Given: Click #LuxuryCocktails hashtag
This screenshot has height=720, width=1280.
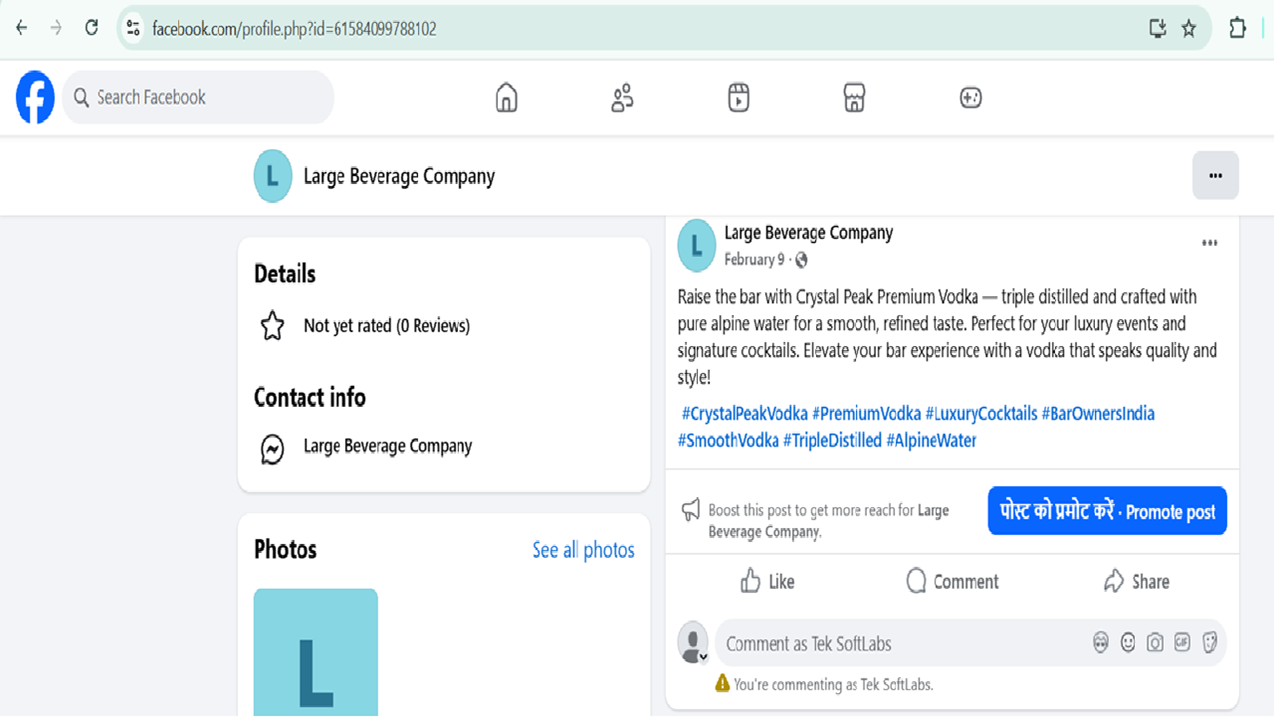Looking at the screenshot, I should pos(981,413).
